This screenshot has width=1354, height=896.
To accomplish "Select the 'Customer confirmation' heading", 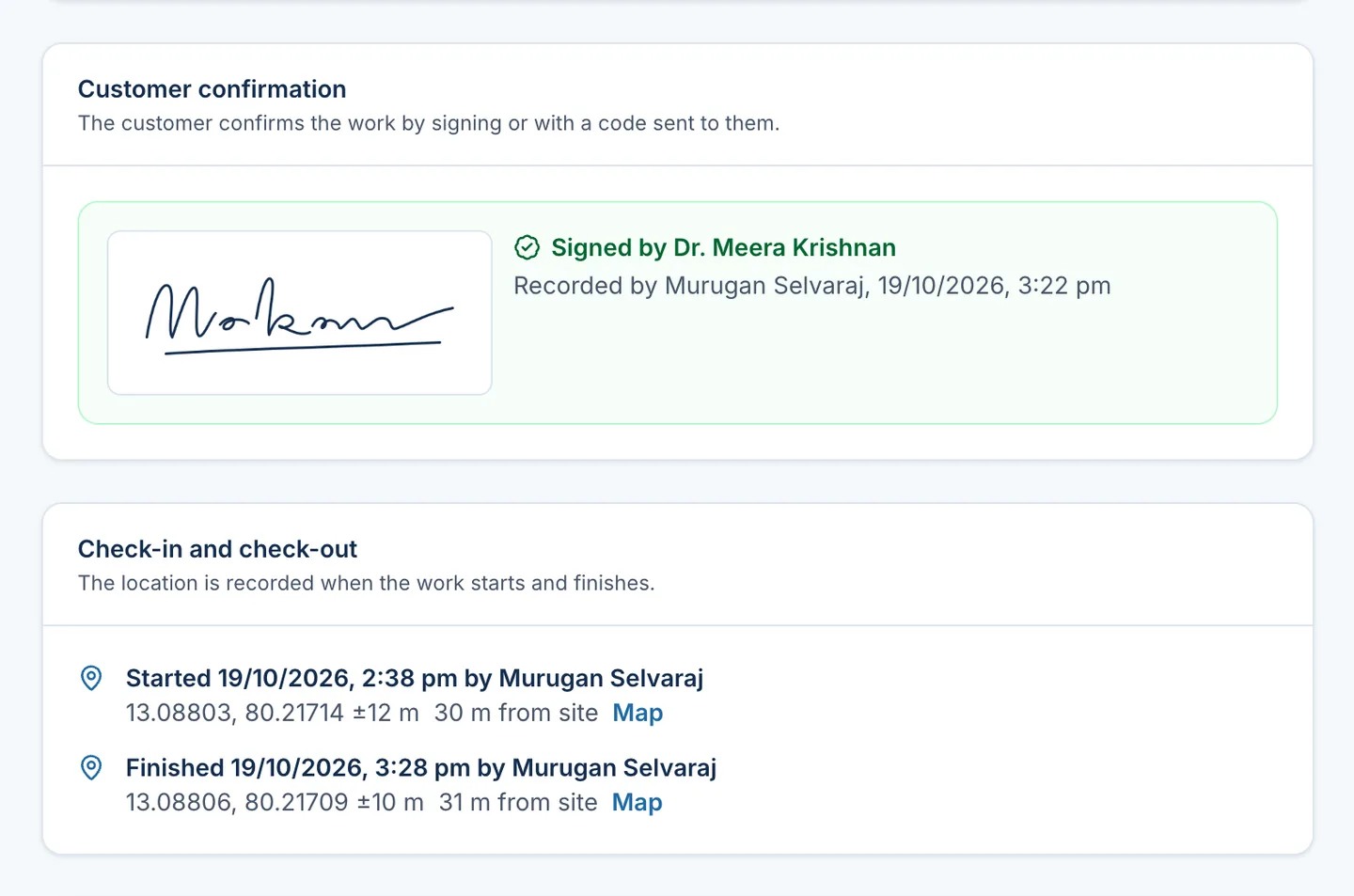I will pyautogui.click(x=212, y=89).
